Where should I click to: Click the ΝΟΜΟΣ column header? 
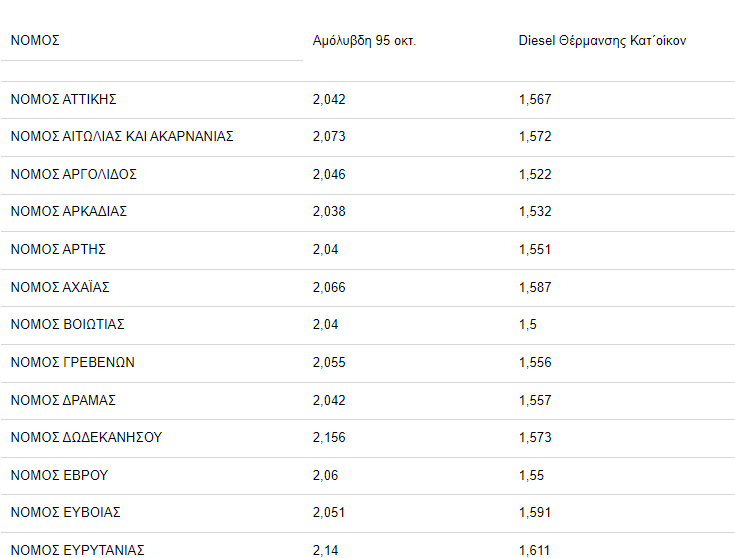pyautogui.click(x=35, y=40)
